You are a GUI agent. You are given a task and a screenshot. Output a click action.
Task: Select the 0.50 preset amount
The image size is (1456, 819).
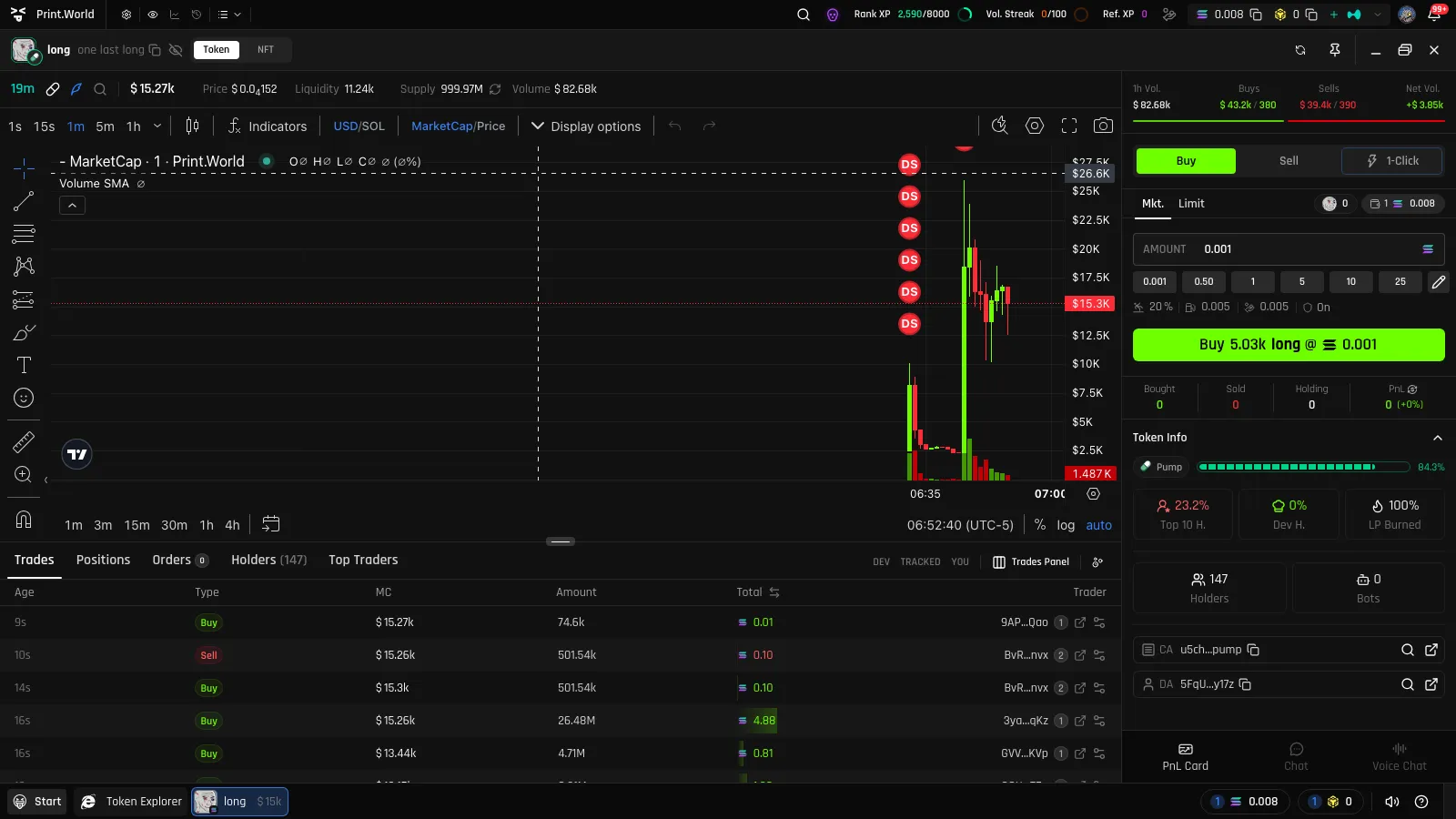[x=1204, y=282]
